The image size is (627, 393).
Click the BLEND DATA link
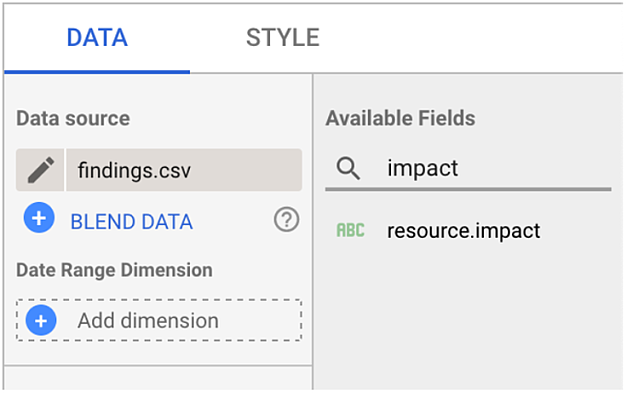pos(132,222)
